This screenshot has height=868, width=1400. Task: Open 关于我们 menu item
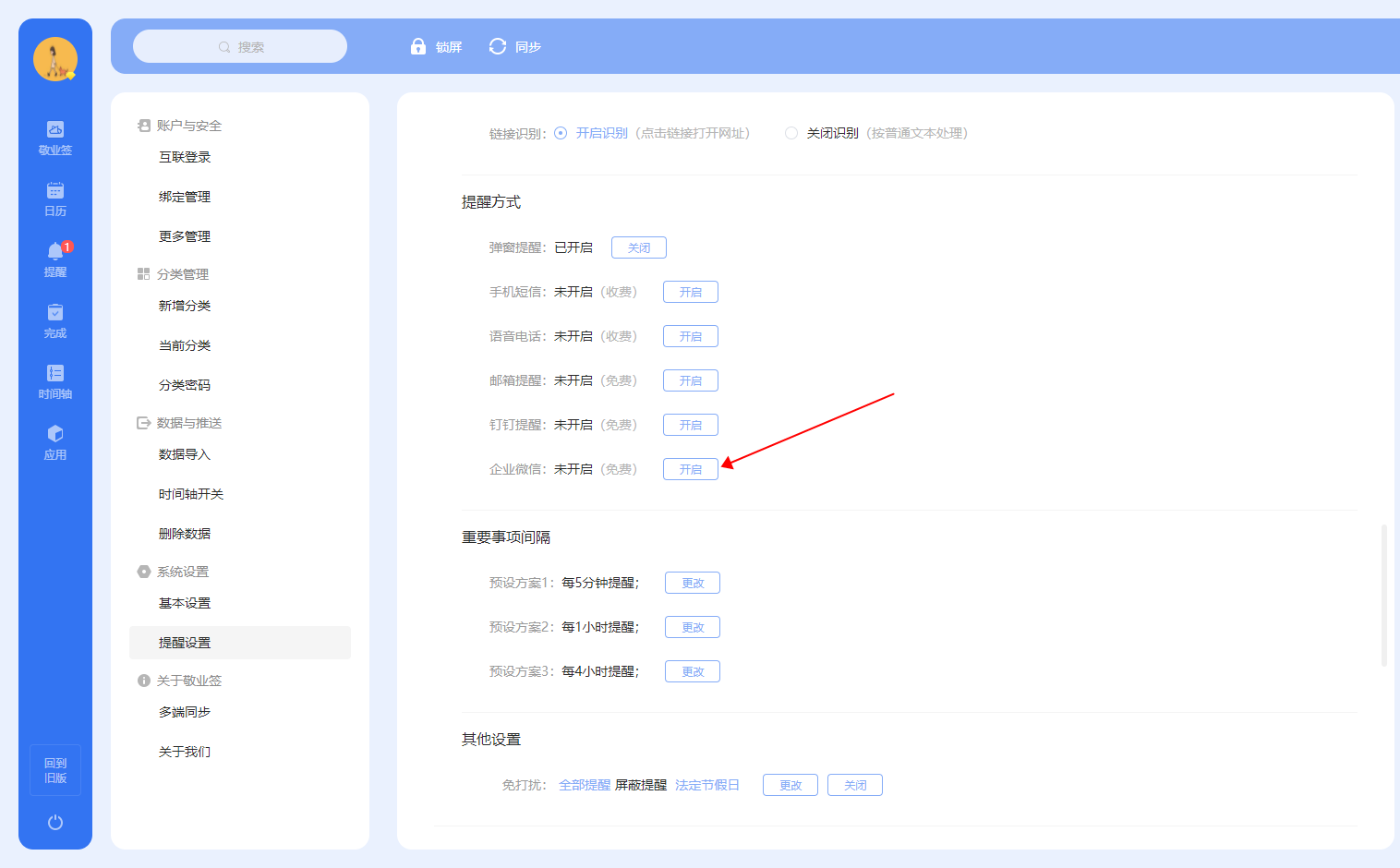point(185,752)
